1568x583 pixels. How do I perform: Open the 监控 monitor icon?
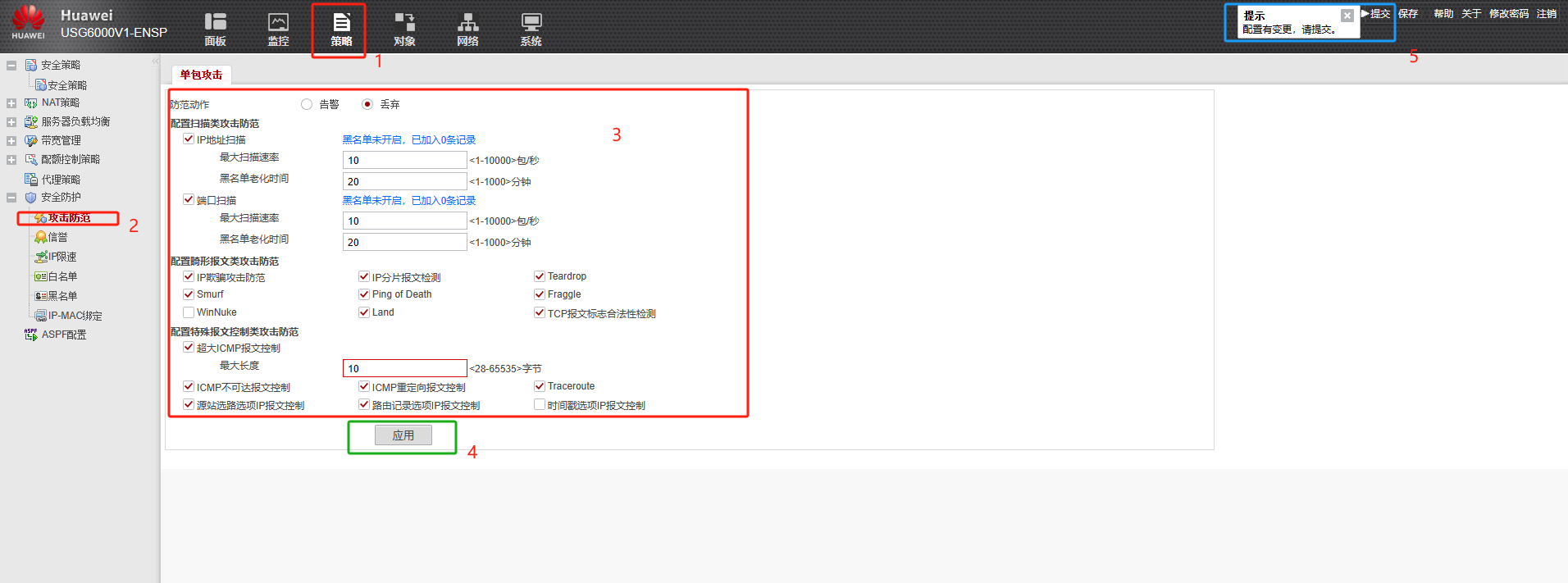(x=278, y=29)
